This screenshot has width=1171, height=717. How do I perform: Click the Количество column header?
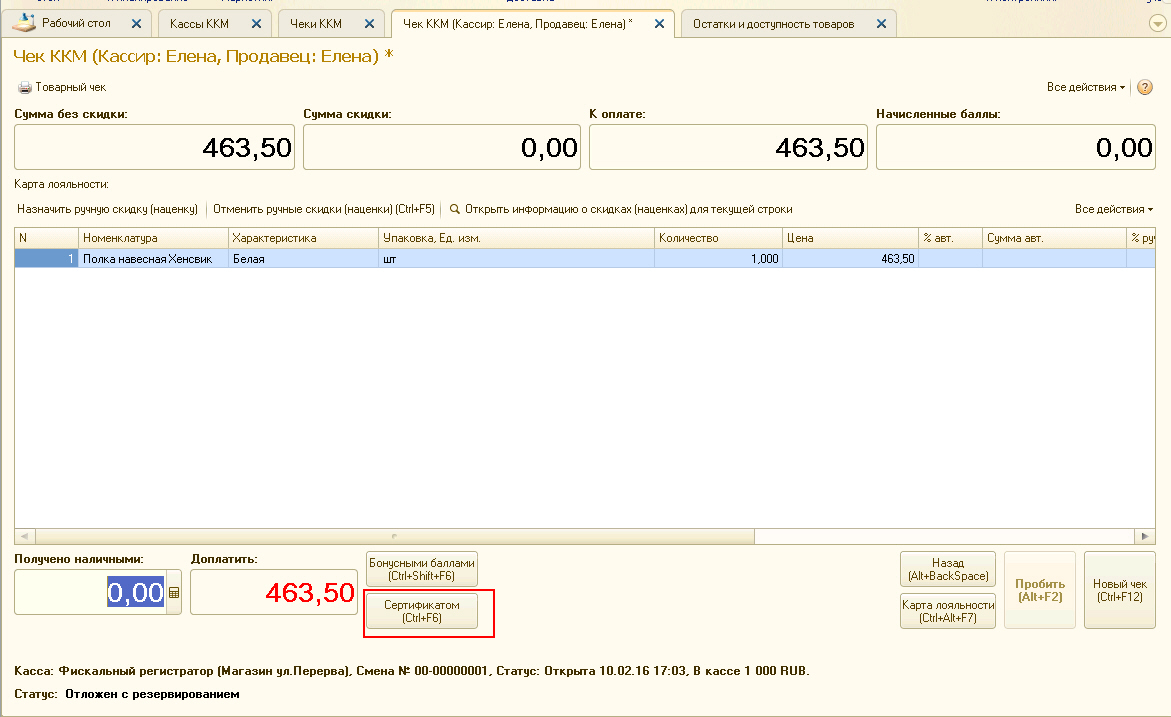pyautogui.click(x=718, y=238)
